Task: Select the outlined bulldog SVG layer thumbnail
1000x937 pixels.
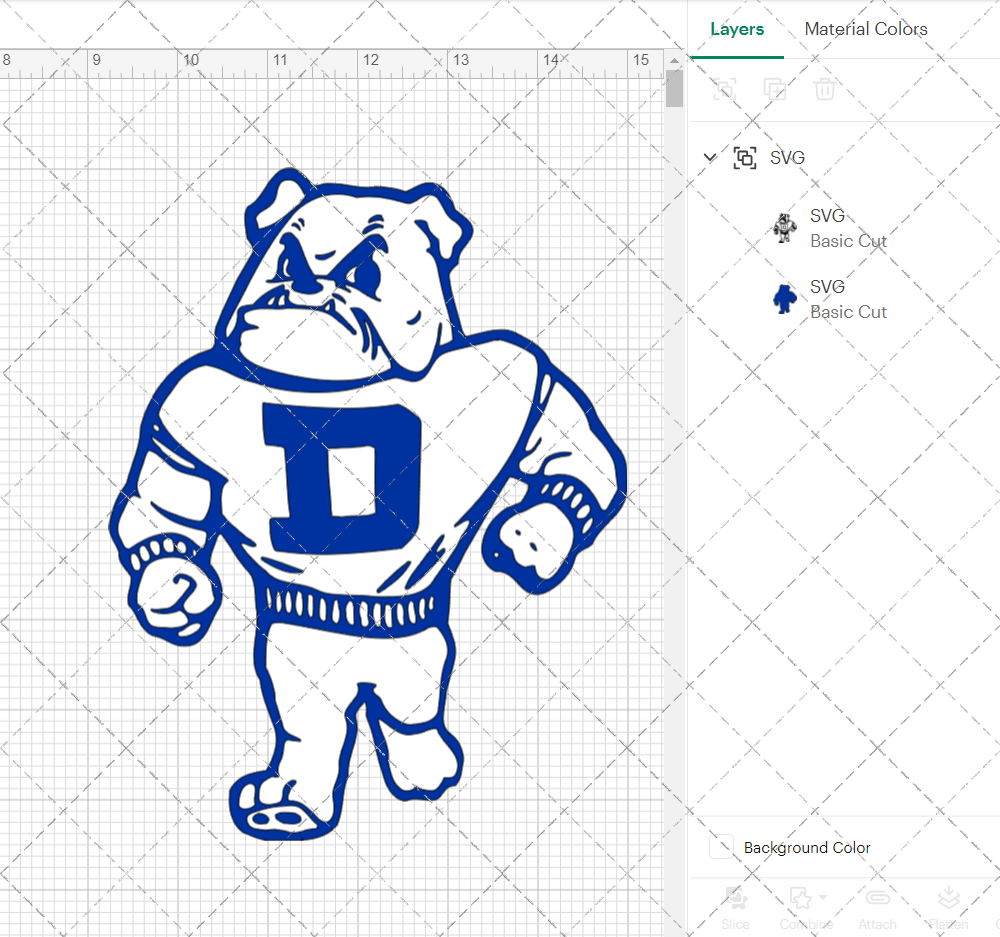Action: click(784, 228)
